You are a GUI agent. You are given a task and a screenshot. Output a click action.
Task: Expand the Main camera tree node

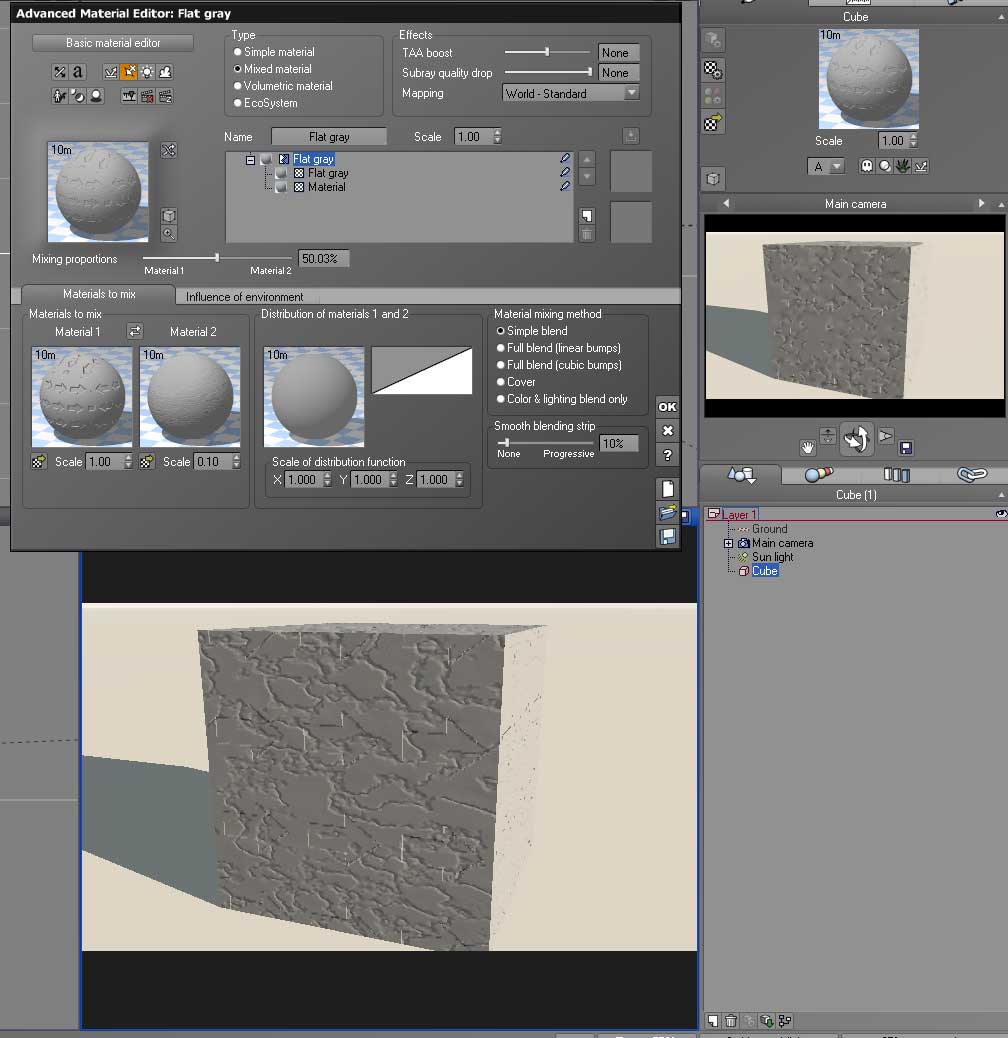point(728,543)
